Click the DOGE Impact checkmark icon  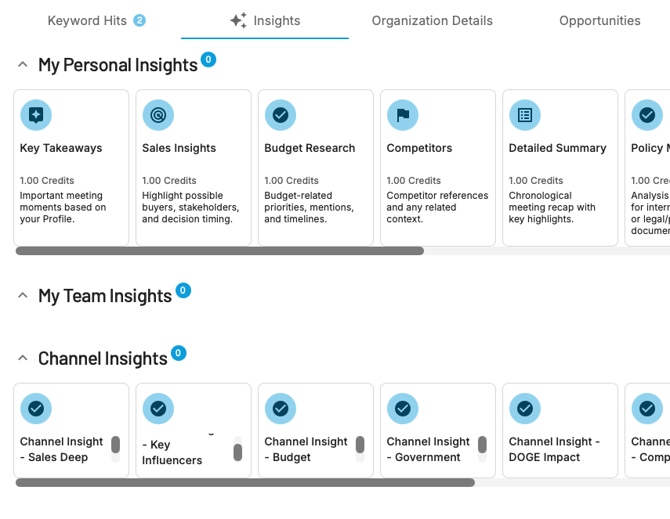point(524,408)
